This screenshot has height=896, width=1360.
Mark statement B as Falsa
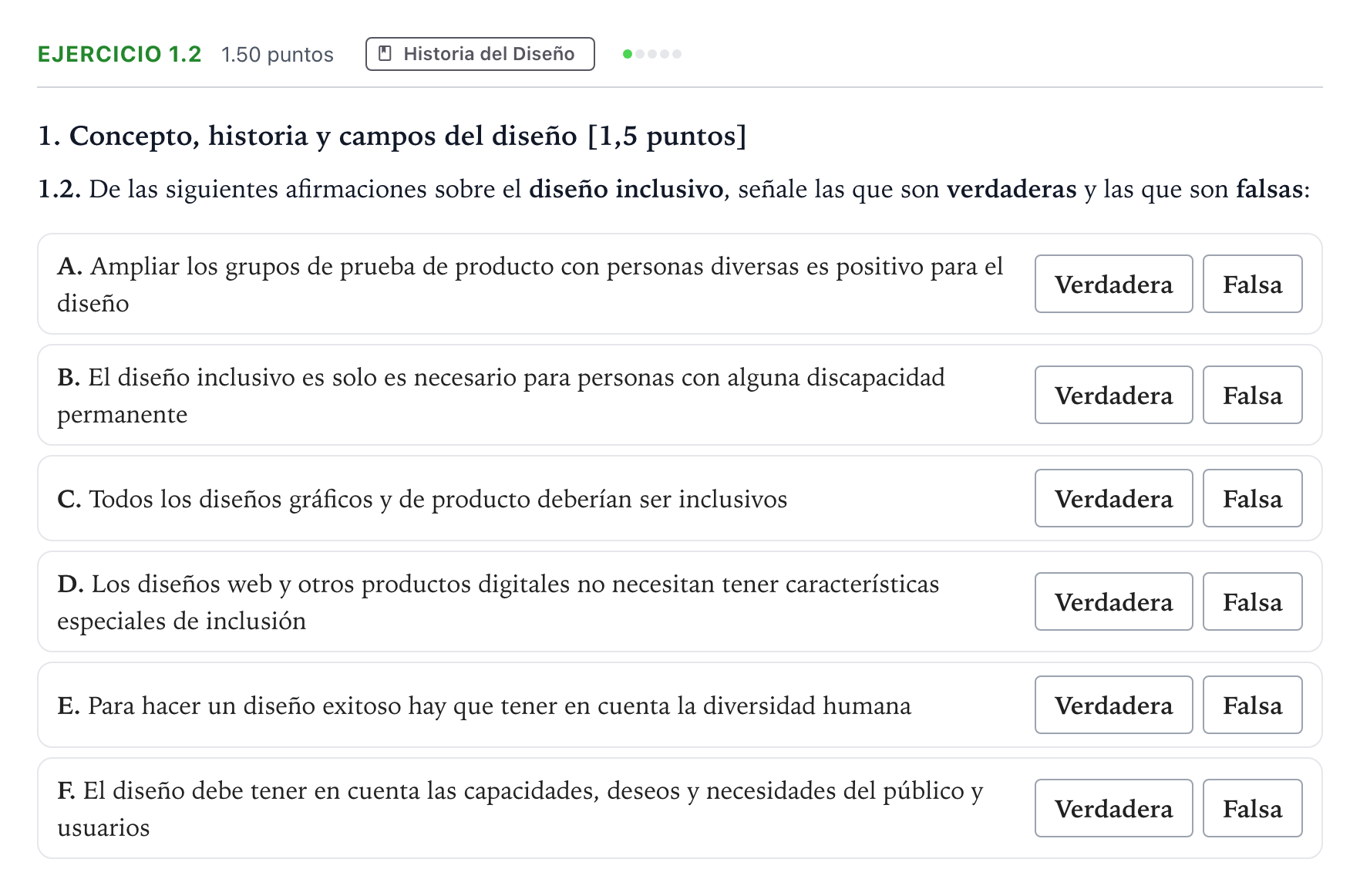point(1252,395)
